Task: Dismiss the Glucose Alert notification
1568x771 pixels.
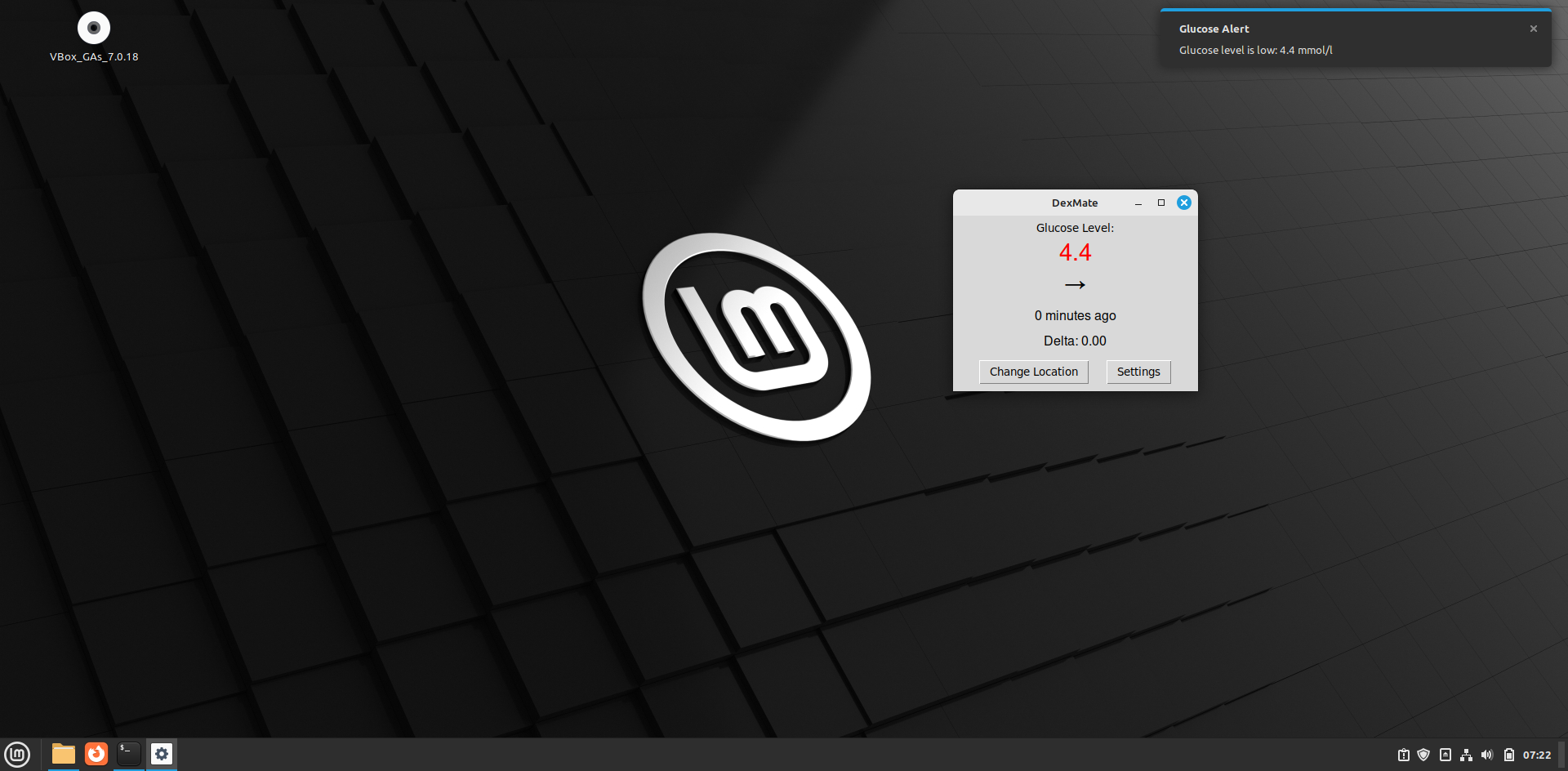Action: (x=1534, y=29)
